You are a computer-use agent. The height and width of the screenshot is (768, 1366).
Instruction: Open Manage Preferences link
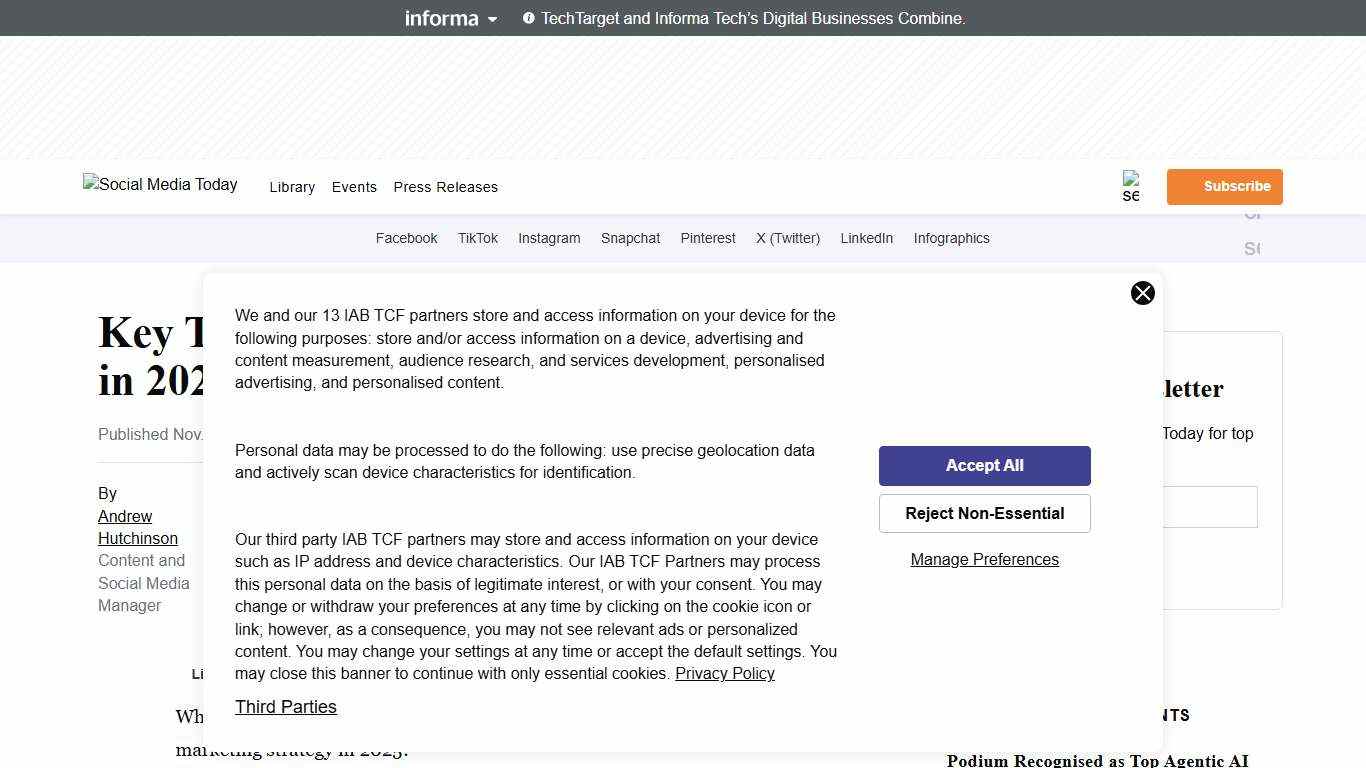point(984,560)
